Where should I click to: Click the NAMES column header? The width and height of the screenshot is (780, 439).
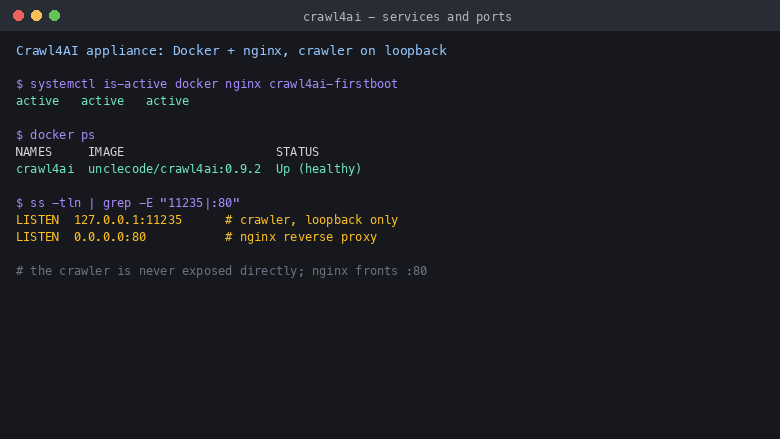click(33, 152)
